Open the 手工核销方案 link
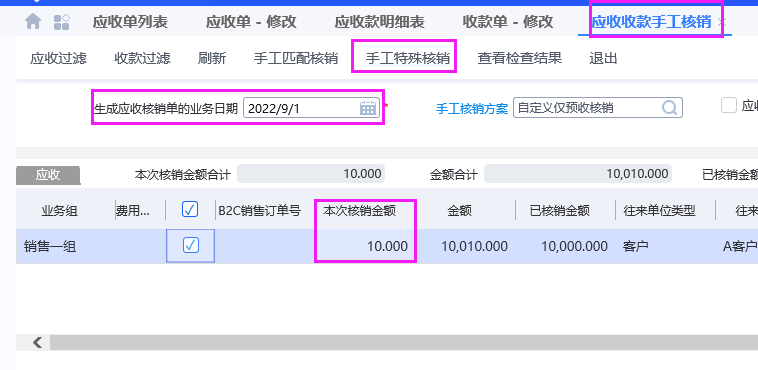 pos(472,108)
